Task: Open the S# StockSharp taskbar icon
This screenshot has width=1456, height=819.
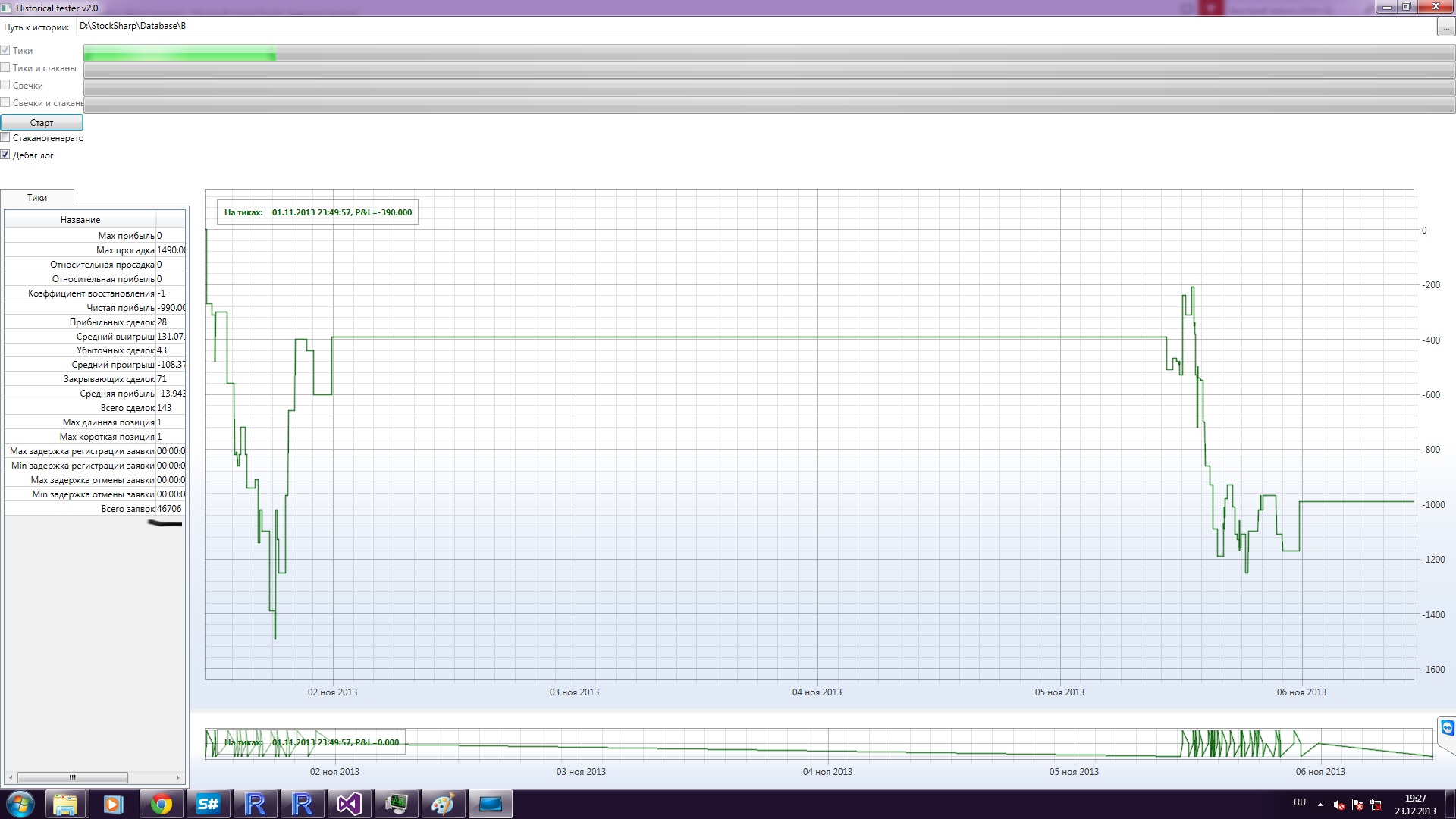Action: coord(208,804)
